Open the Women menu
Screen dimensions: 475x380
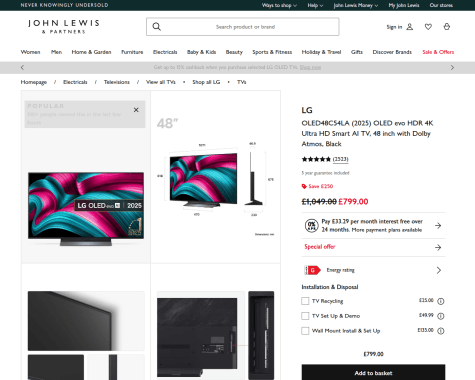[30, 52]
